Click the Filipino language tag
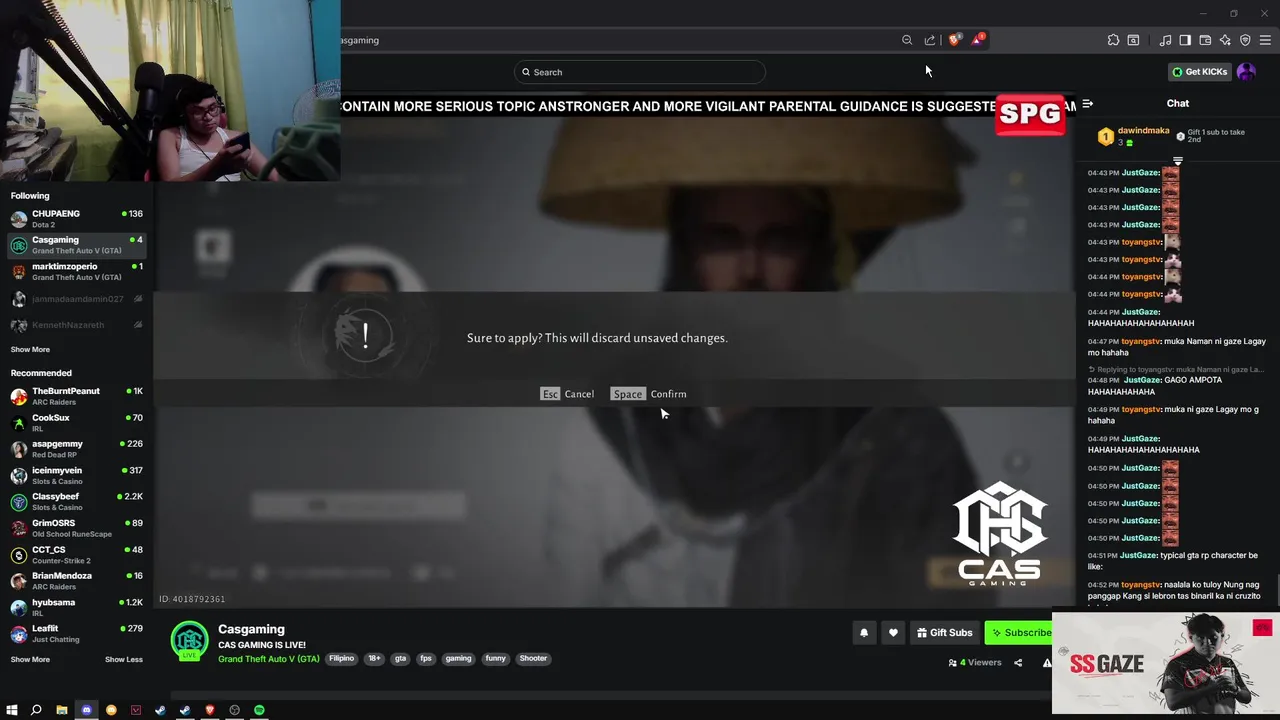This screenshot has height=720, width=1280. [x=342, y=658]
